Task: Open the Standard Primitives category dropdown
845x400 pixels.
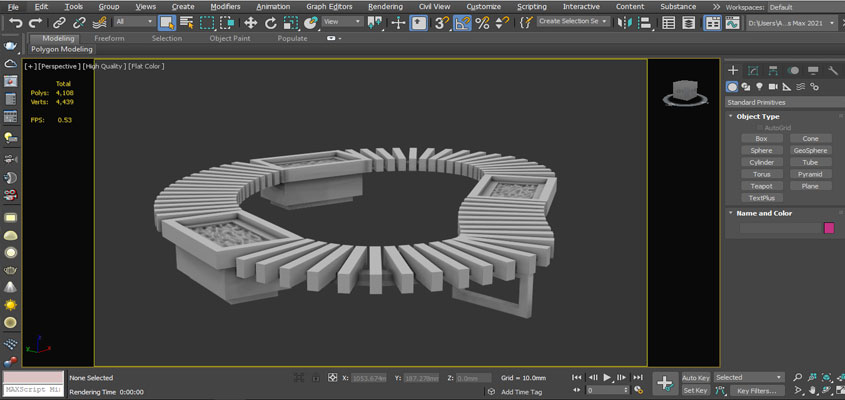Action: click(x=784, y=102)
